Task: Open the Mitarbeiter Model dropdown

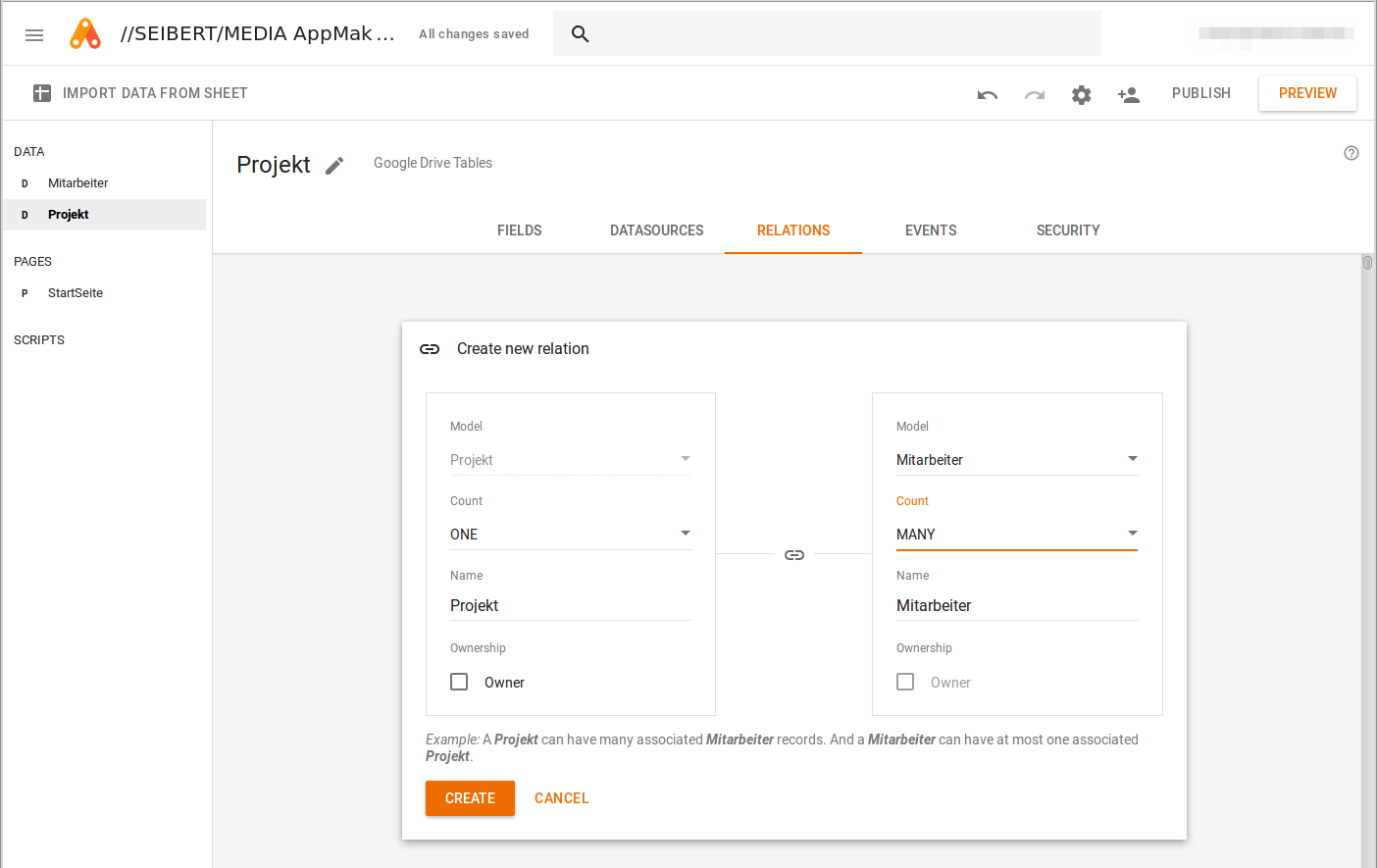Action: tap(1016, 459)
